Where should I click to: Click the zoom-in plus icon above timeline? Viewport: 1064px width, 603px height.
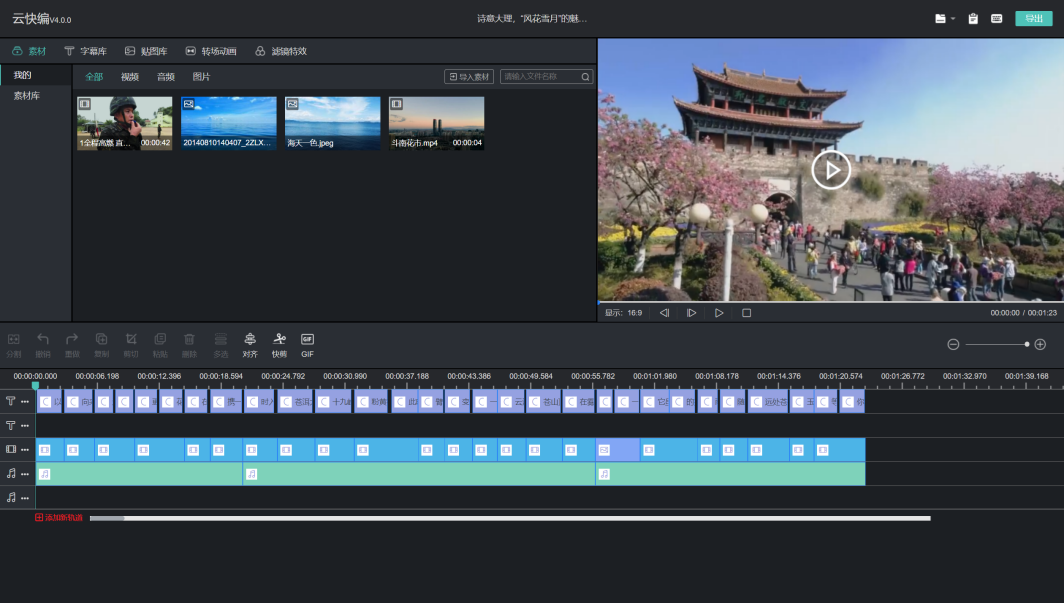(x=1040, y=344)
